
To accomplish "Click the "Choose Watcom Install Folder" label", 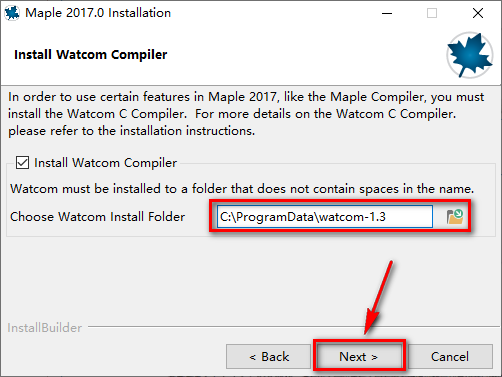I will [98, 217].
